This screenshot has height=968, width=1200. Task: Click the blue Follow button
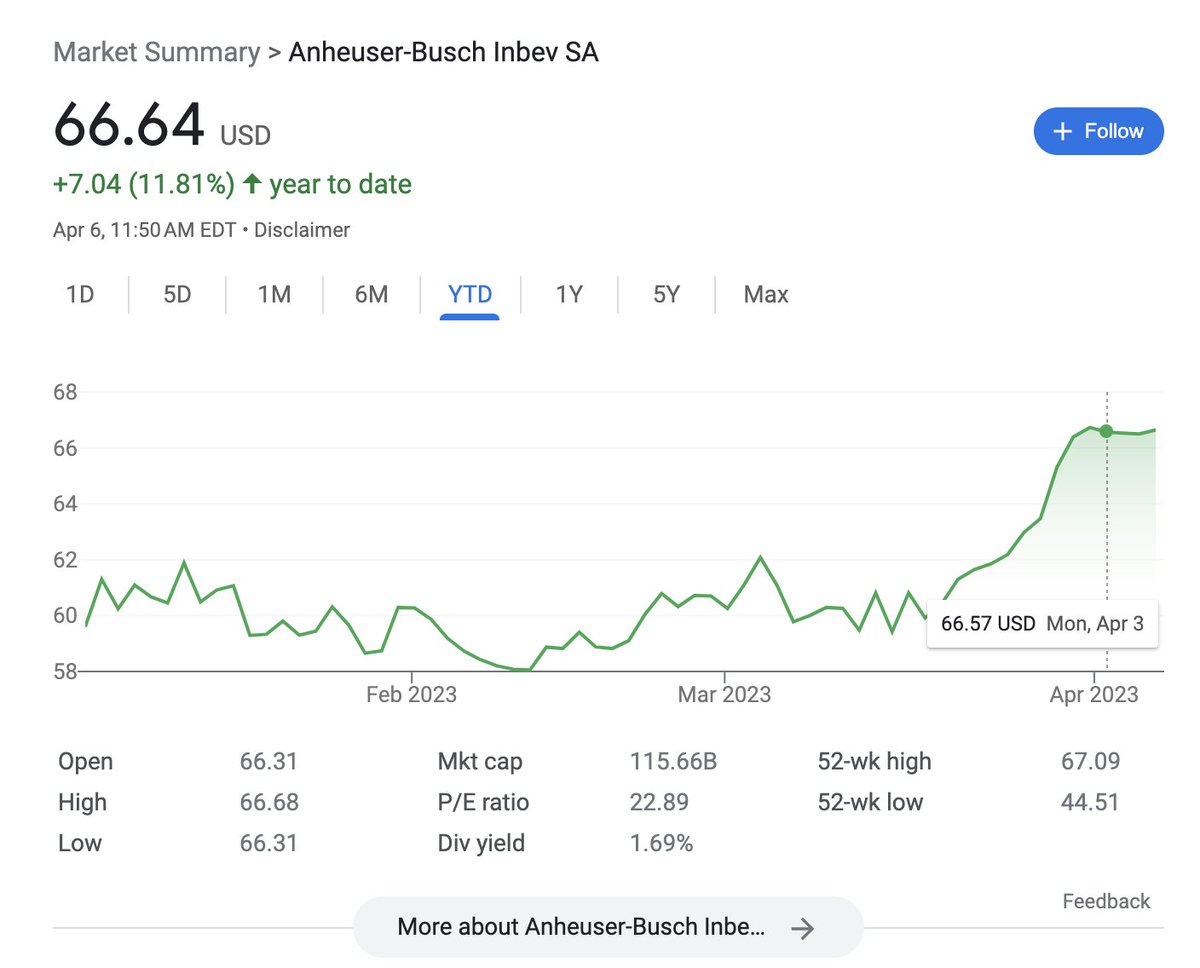coord(1098,131)
